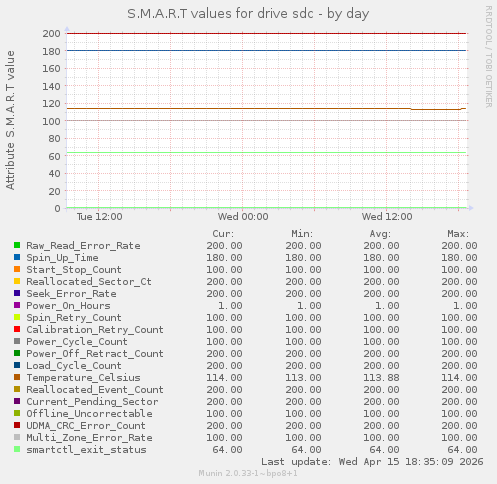Viewport: 497px width, 484px height.
Task: Click smartctl_exit_status current value 64.00
Action: tap(227, 450)
